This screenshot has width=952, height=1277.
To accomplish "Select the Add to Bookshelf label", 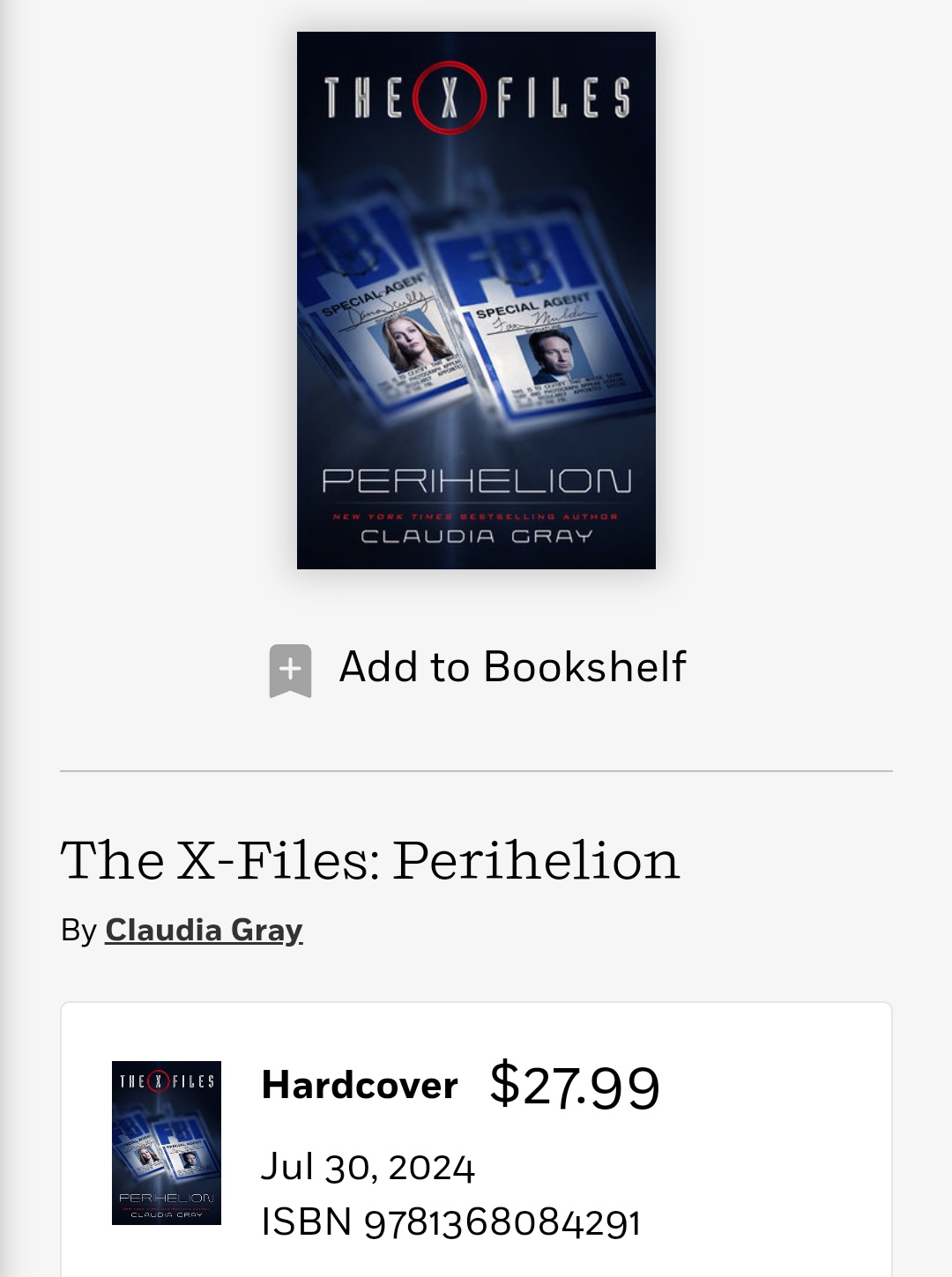I will (x=512, y=666).
